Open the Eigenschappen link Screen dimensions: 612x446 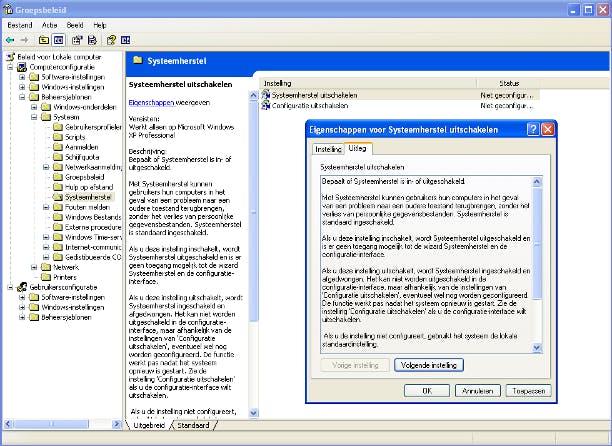click(x=151, y=103)
